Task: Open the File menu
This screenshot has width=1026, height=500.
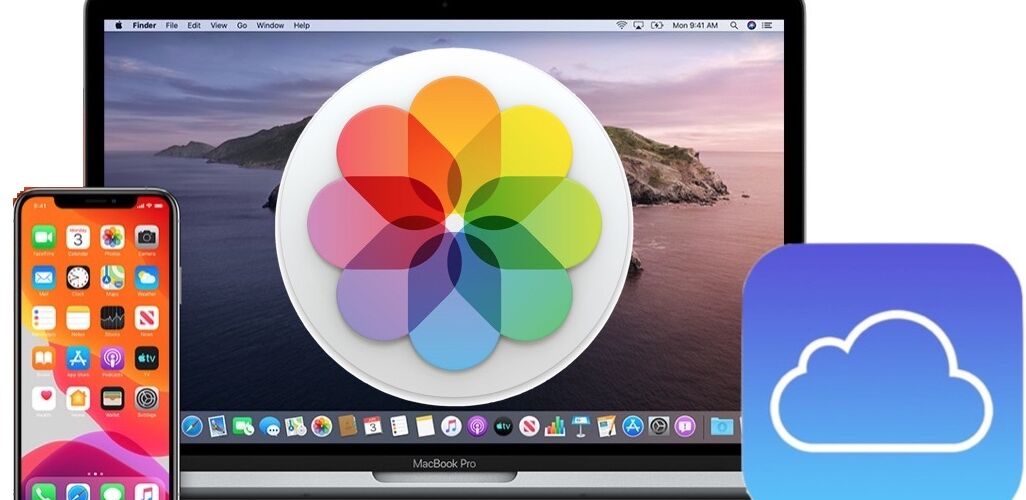Action: click(x=171, y=26)
